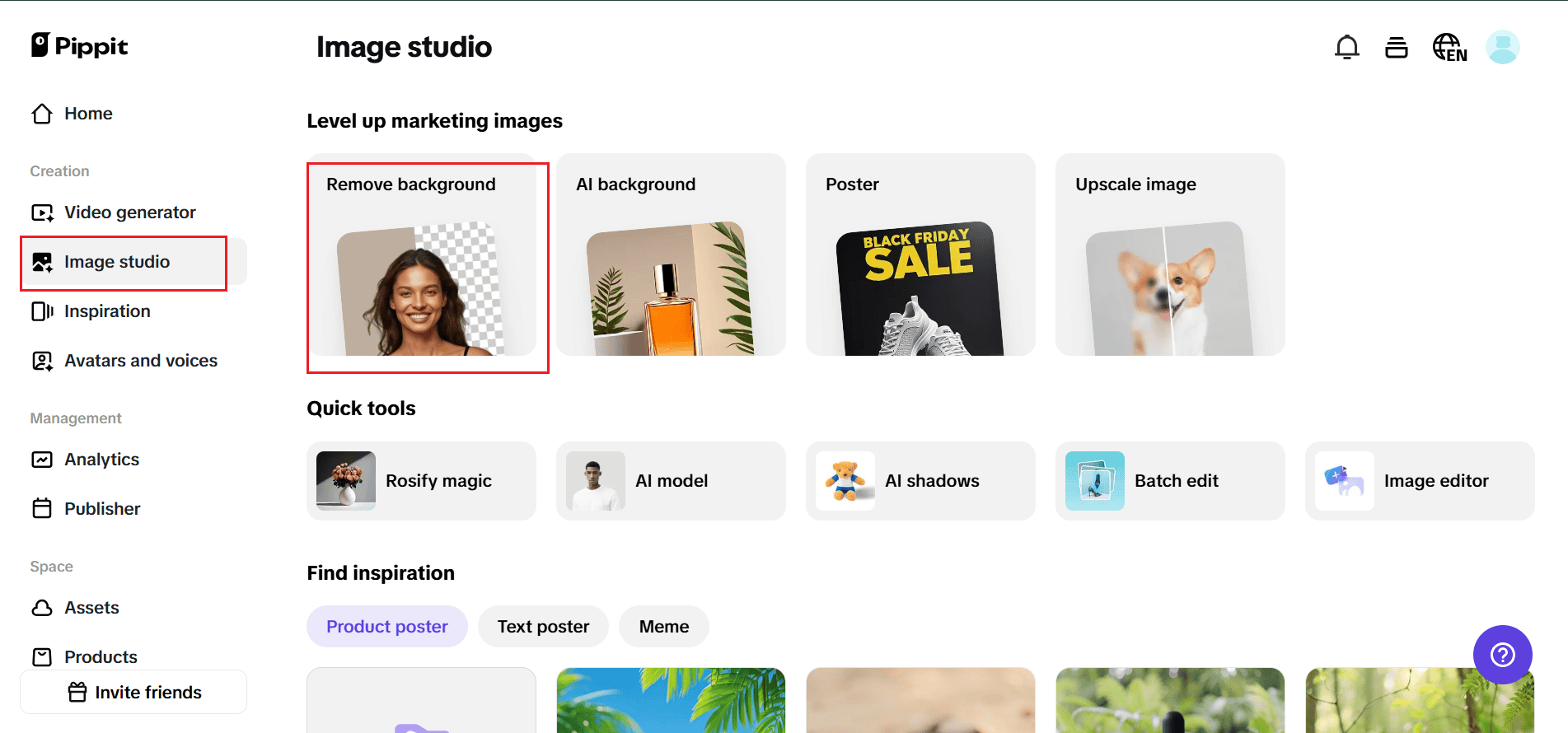1568x733 pixels.
Task: Select the Product poster tab
Action: pyautogui.click(x=387, y=627)
